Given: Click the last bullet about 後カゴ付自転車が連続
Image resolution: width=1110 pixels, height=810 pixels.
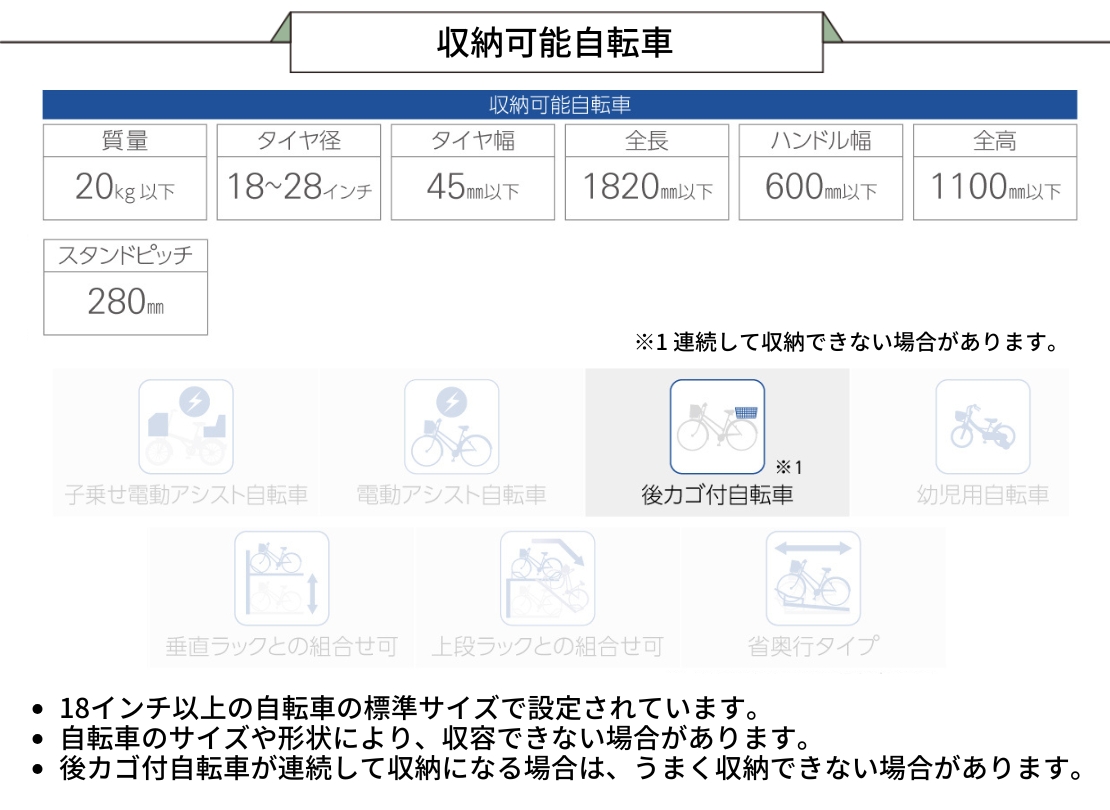Looking at the screenshot, I should pos(570,769).
